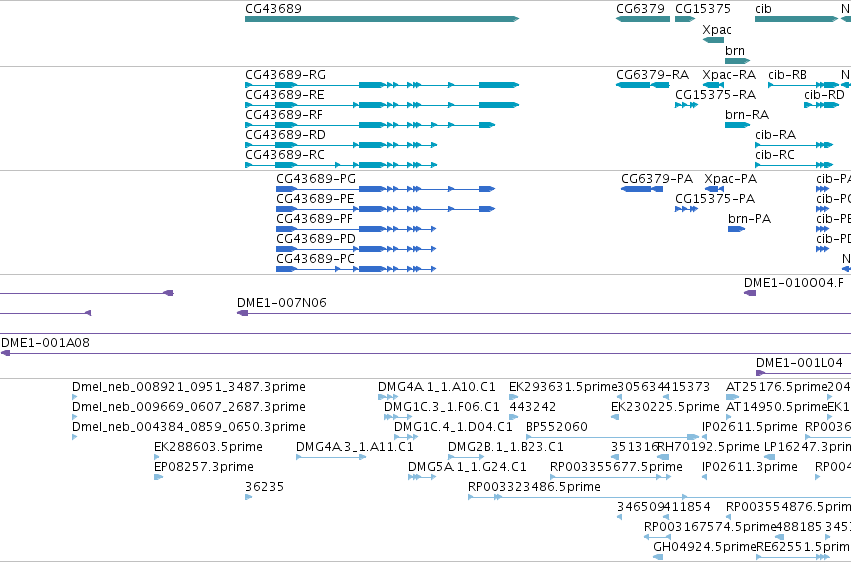Viewport: 851px width, 562px height.
Task: Click the cib-RA transcript label
Action: point(775,135)
